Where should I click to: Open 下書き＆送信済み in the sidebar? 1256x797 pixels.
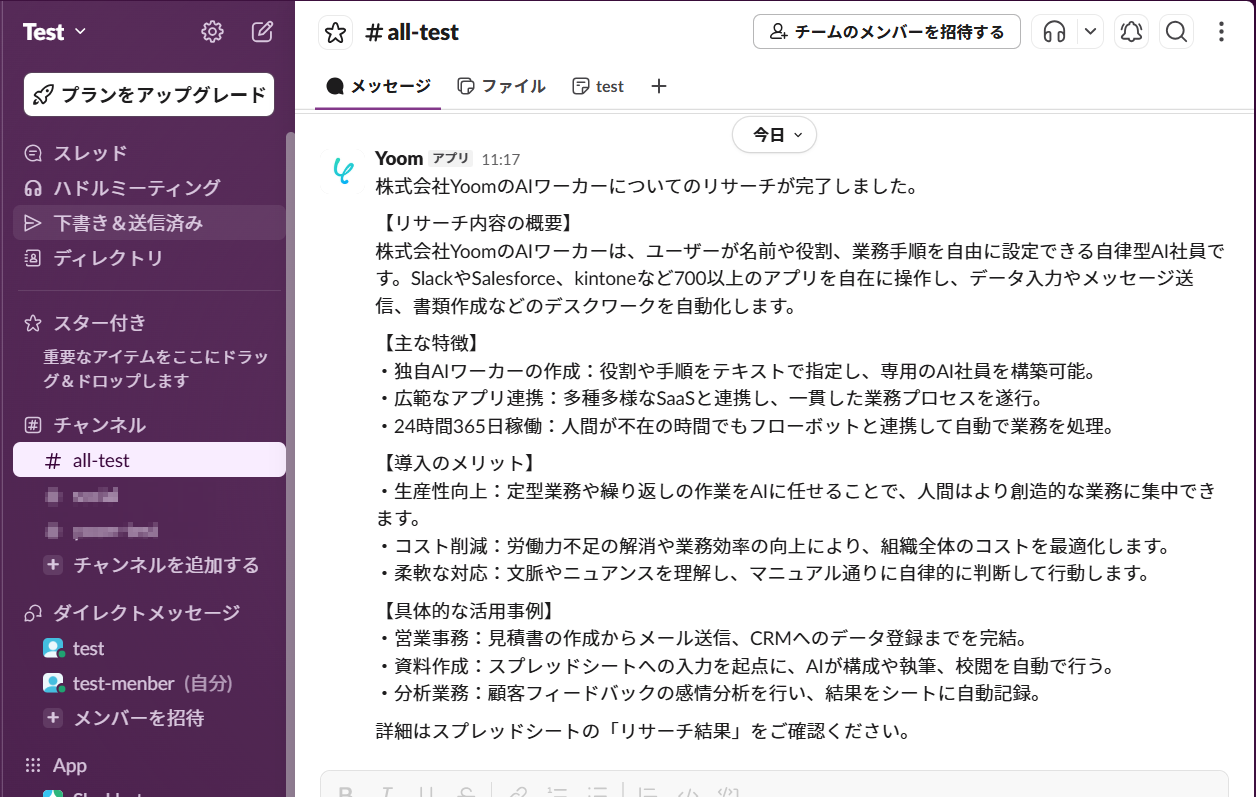pyautogui.click(x=149, y=223)
